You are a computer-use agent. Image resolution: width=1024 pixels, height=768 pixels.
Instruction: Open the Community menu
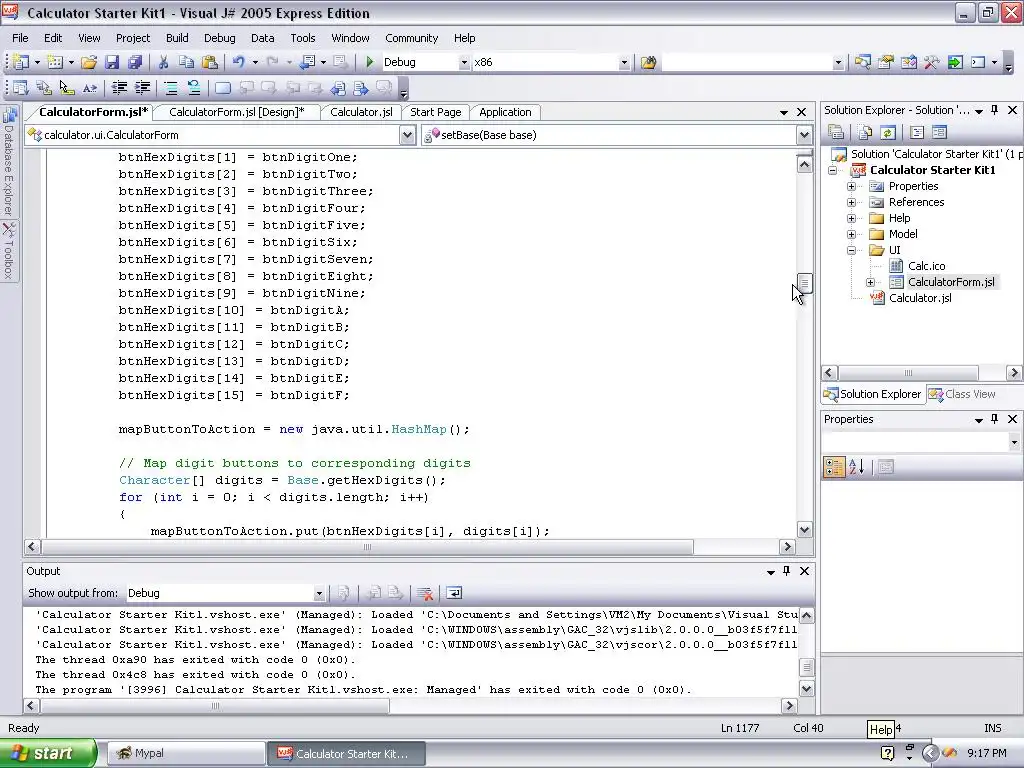coord(411,38)
